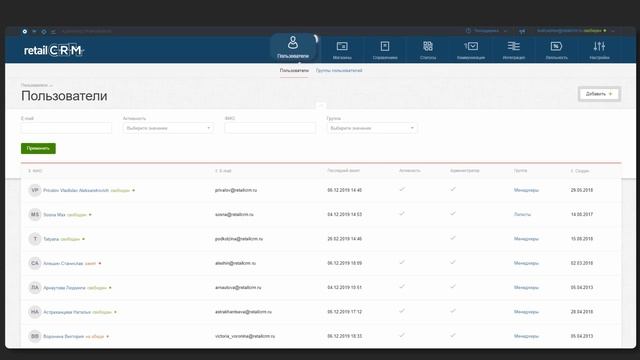The height and width of the screenshot is (360, 640).
Task: Click the НА avatar of Астраханцева
Action: (35, 312)
